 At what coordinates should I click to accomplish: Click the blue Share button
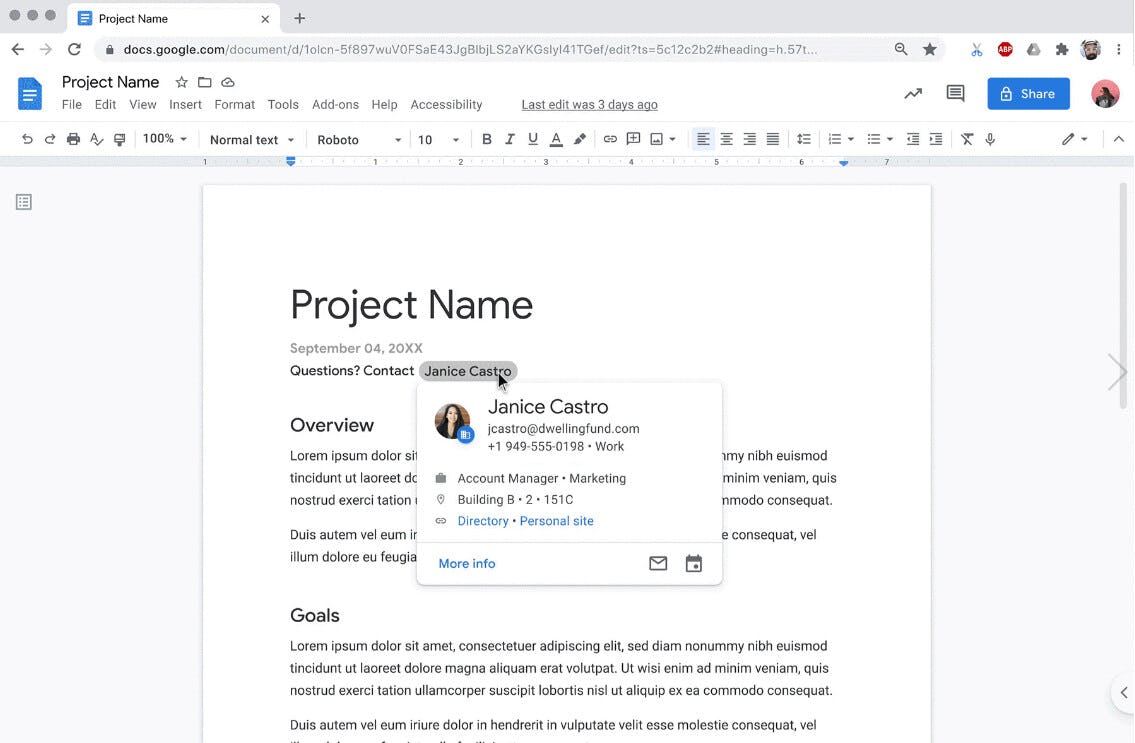pos(1028,93)
